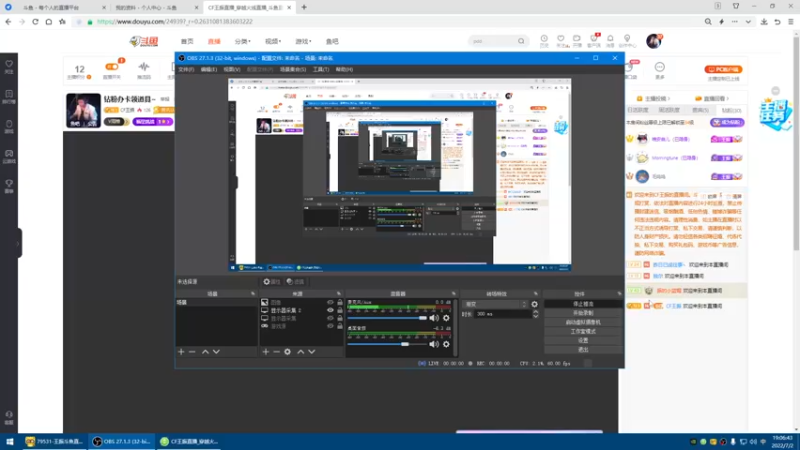
Task: Pop out the Audio Mixer dock panel
Action: tap(454, 294)
